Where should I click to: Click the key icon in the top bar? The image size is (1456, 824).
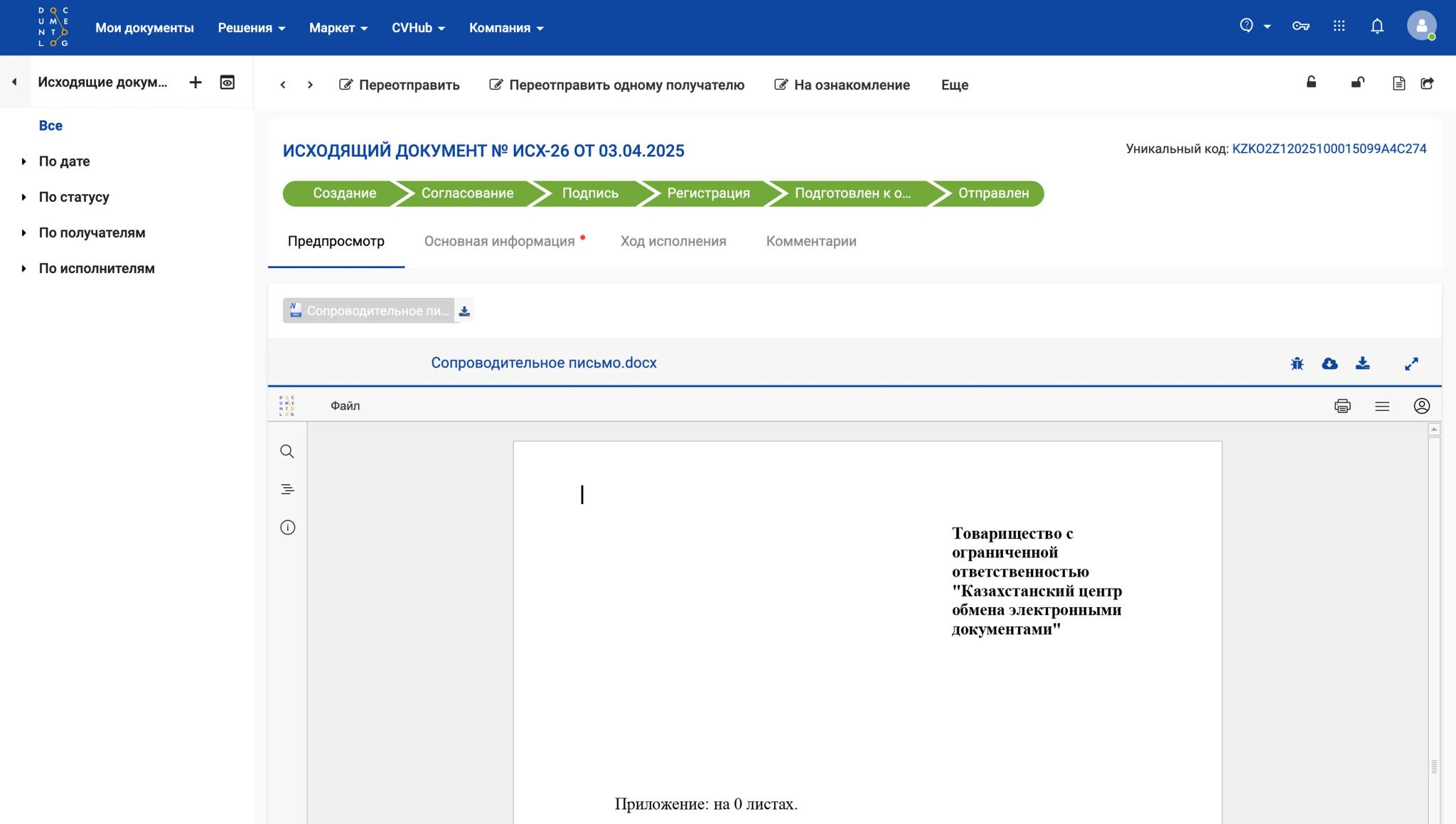click(x=1300, y=26)
